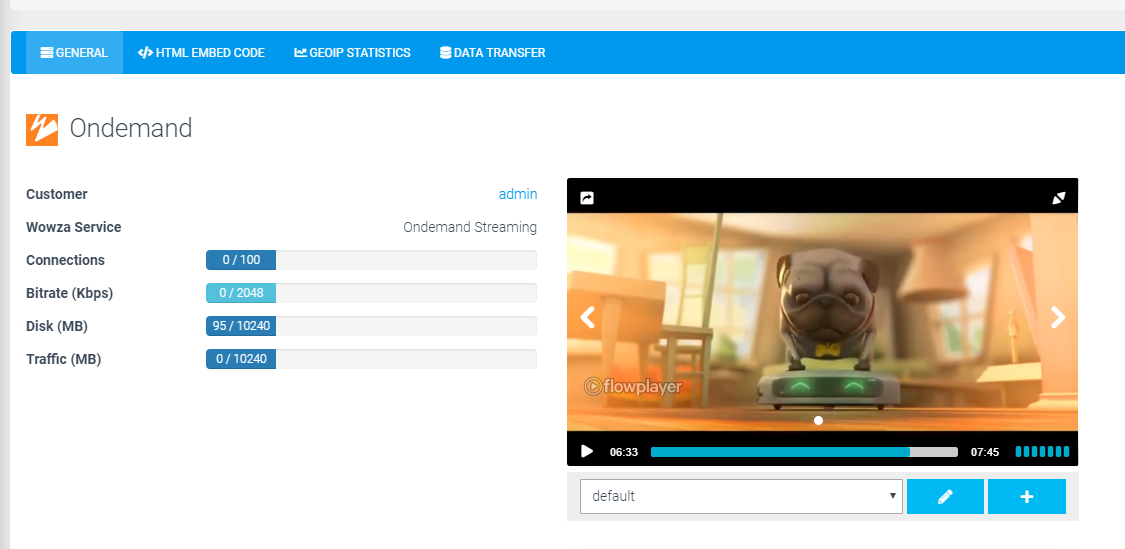The image size is (1125, 549).
Task: Click the Customer label
Action: (x=57, y=194)
